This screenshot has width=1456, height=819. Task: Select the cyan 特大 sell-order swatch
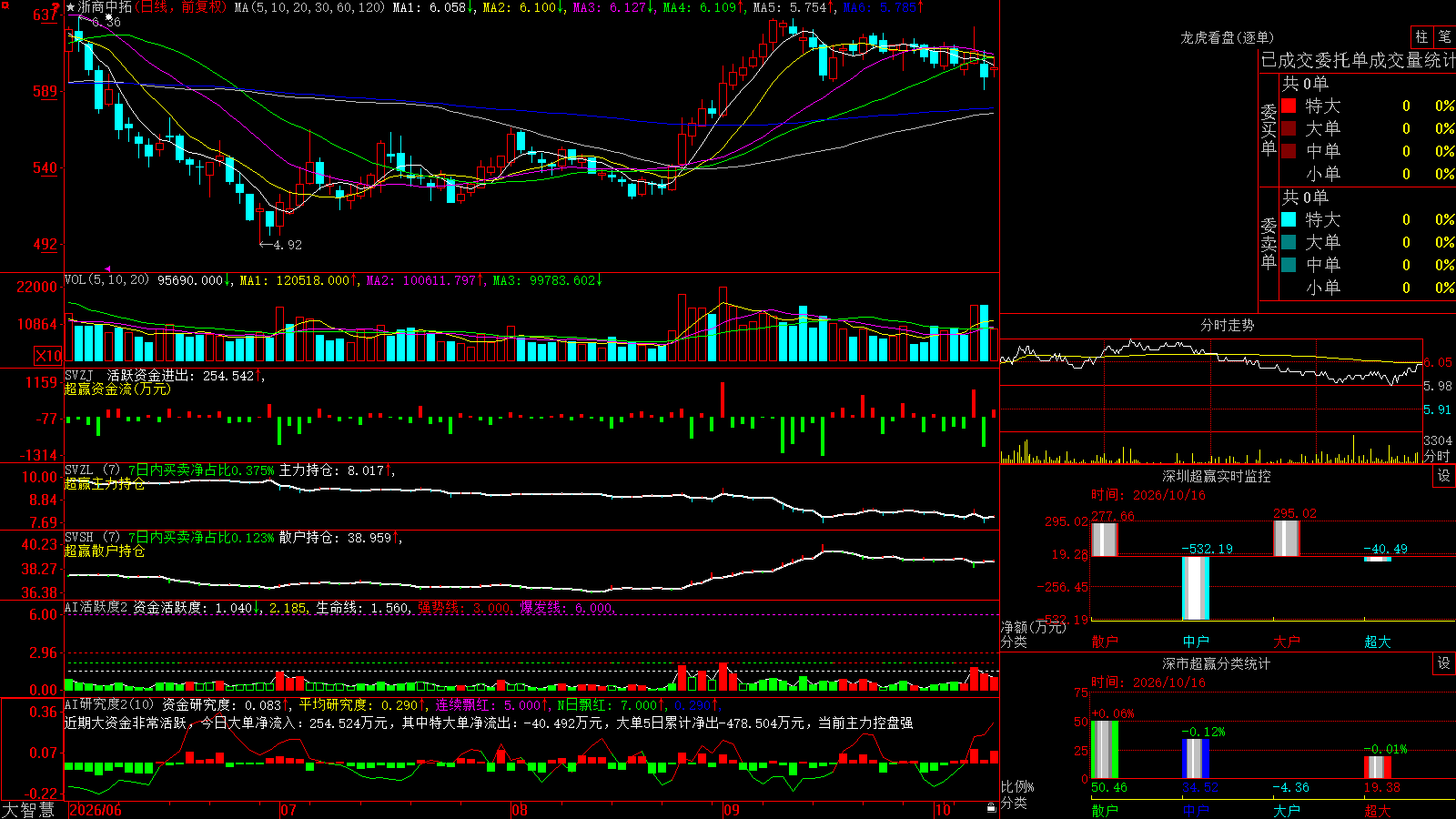[x=1289, y=219]
